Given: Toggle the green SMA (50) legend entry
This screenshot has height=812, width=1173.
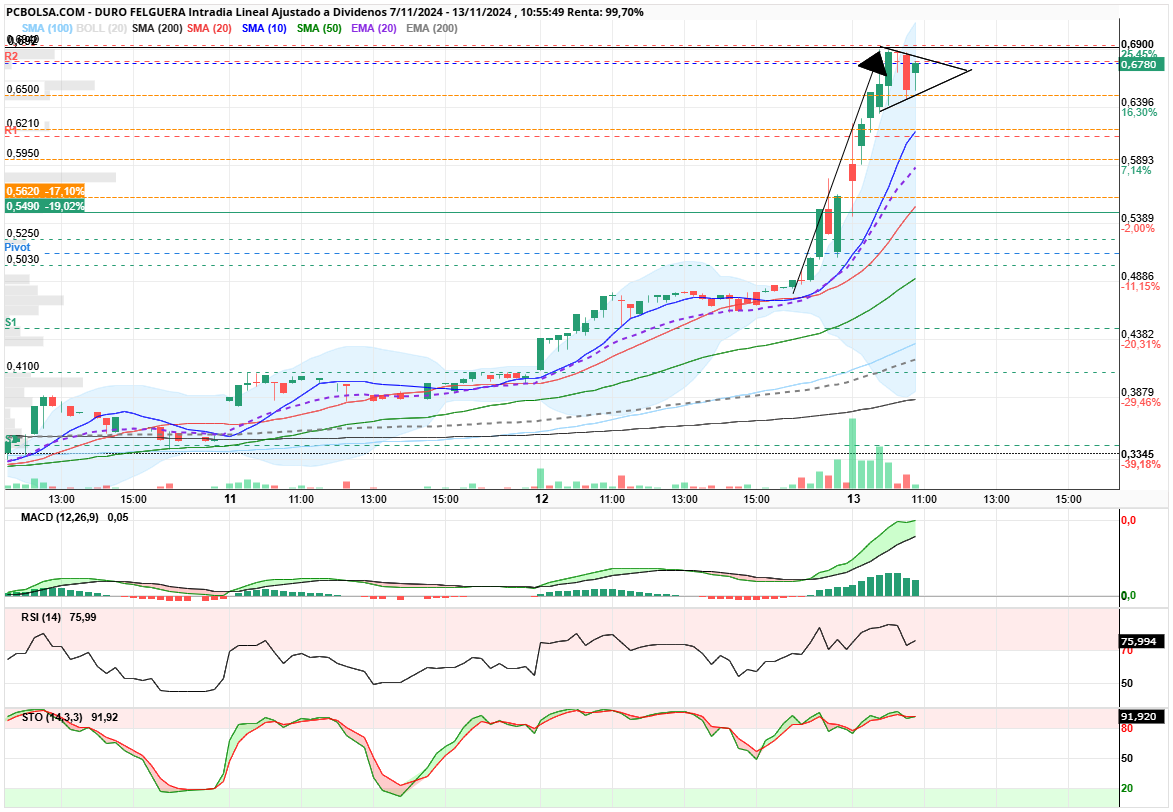Looking at the screenshot, I should click(319, 28).
